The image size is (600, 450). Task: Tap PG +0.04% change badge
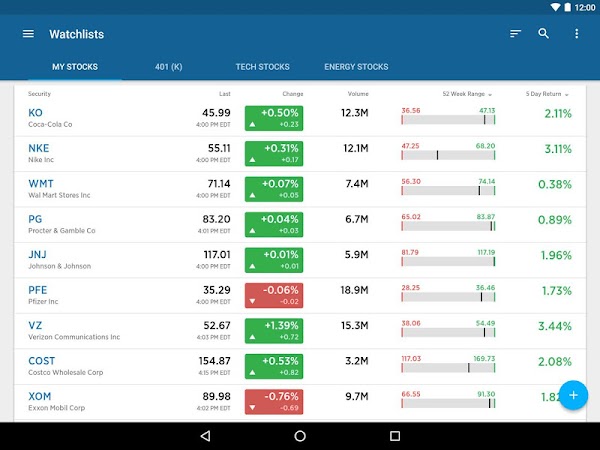click(x=274, y=225)
